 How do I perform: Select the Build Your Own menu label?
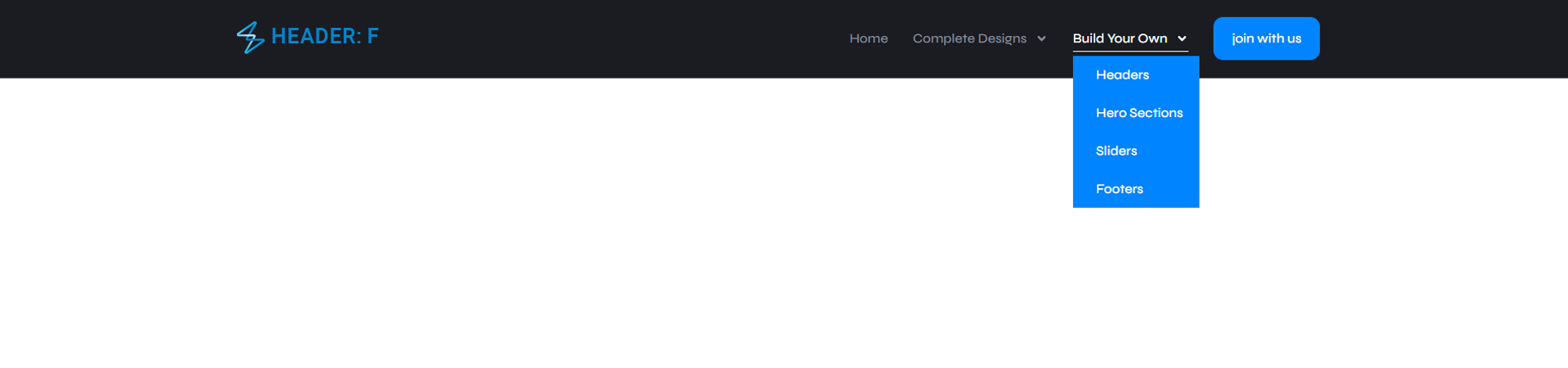coord(1120,38)
